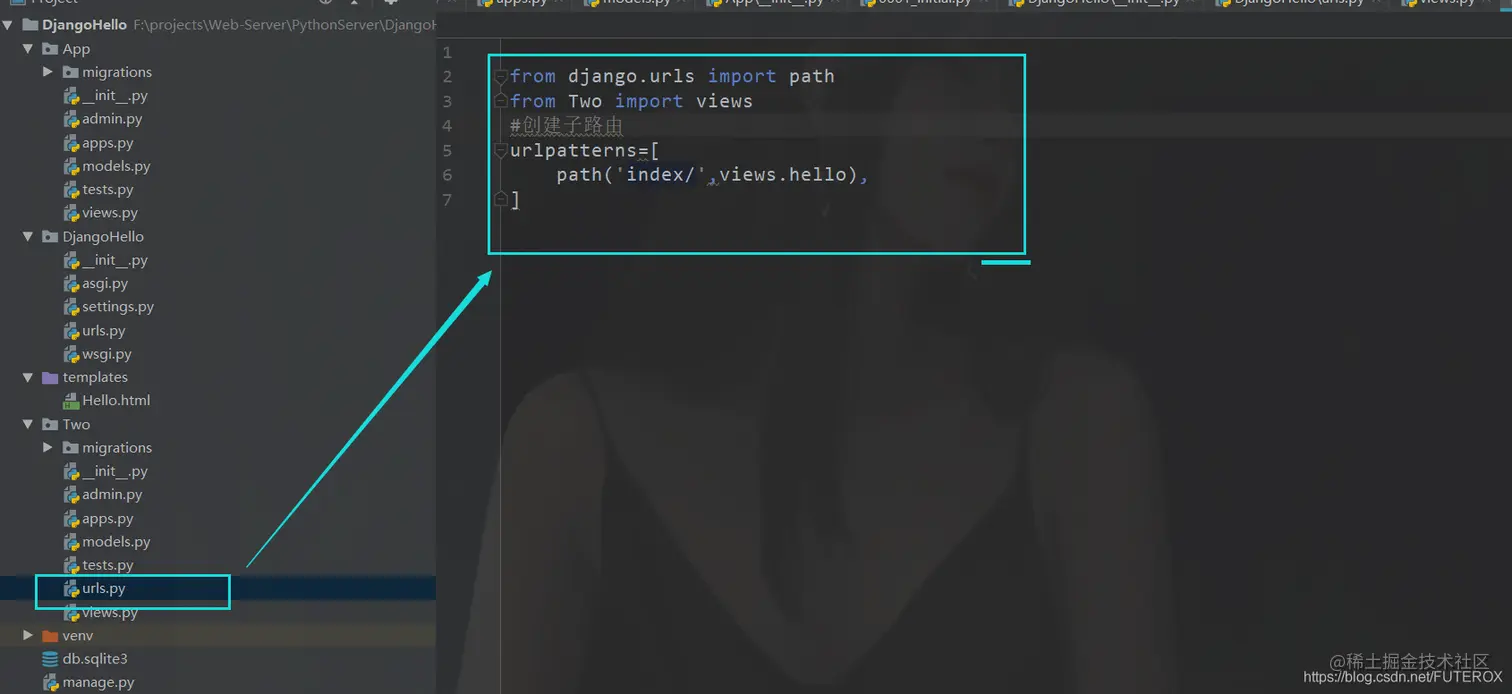
Task: Select views.py in the Two folder
Action: point(110,612)
